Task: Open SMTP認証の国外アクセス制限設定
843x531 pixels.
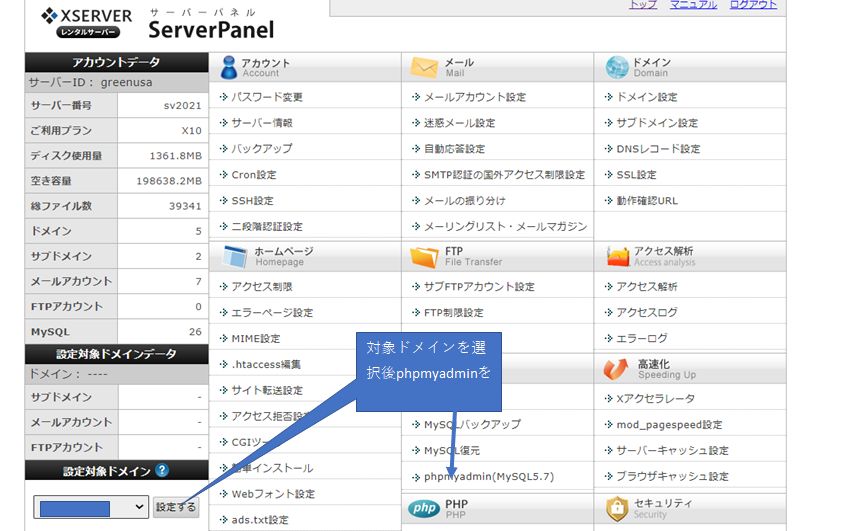Action: point(504,175)
